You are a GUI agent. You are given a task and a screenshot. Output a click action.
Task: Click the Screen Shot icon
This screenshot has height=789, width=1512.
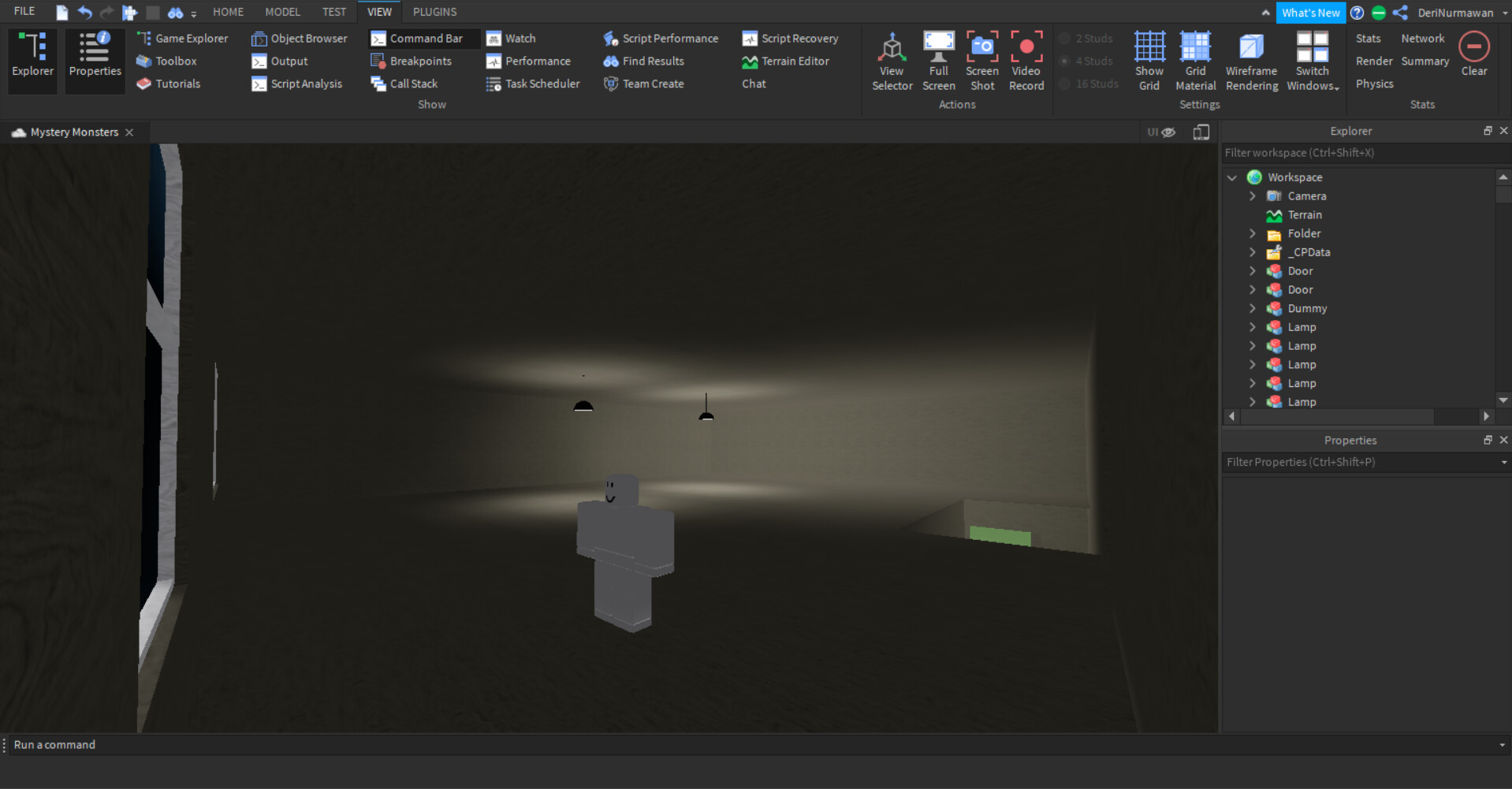[981, 48]
